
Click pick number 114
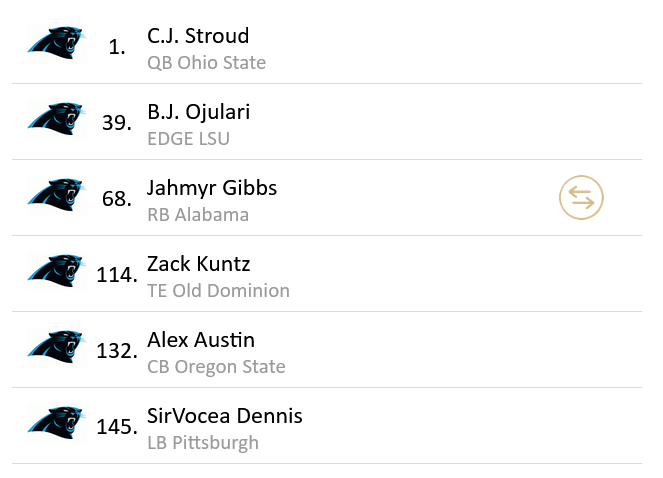coord(116,275)
